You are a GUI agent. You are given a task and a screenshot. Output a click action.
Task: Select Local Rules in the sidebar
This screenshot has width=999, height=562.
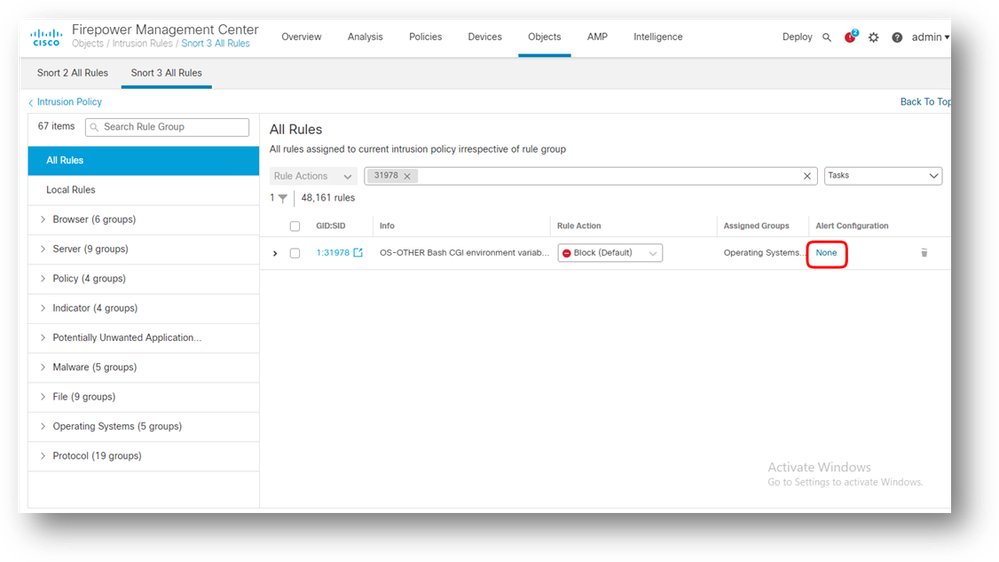pos(143,190)
